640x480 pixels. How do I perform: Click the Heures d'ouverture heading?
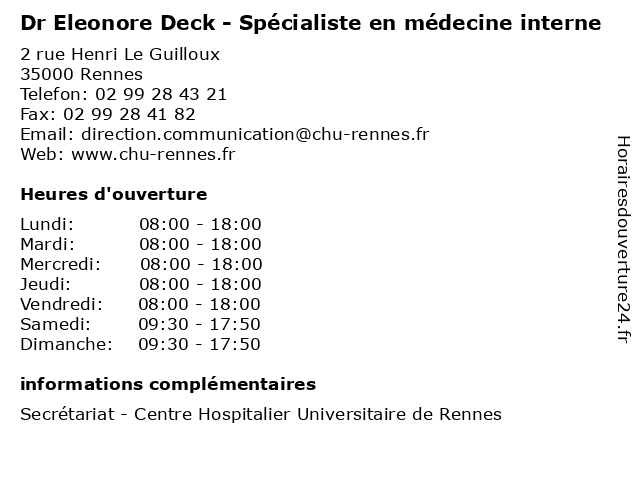tap(114, 194)
